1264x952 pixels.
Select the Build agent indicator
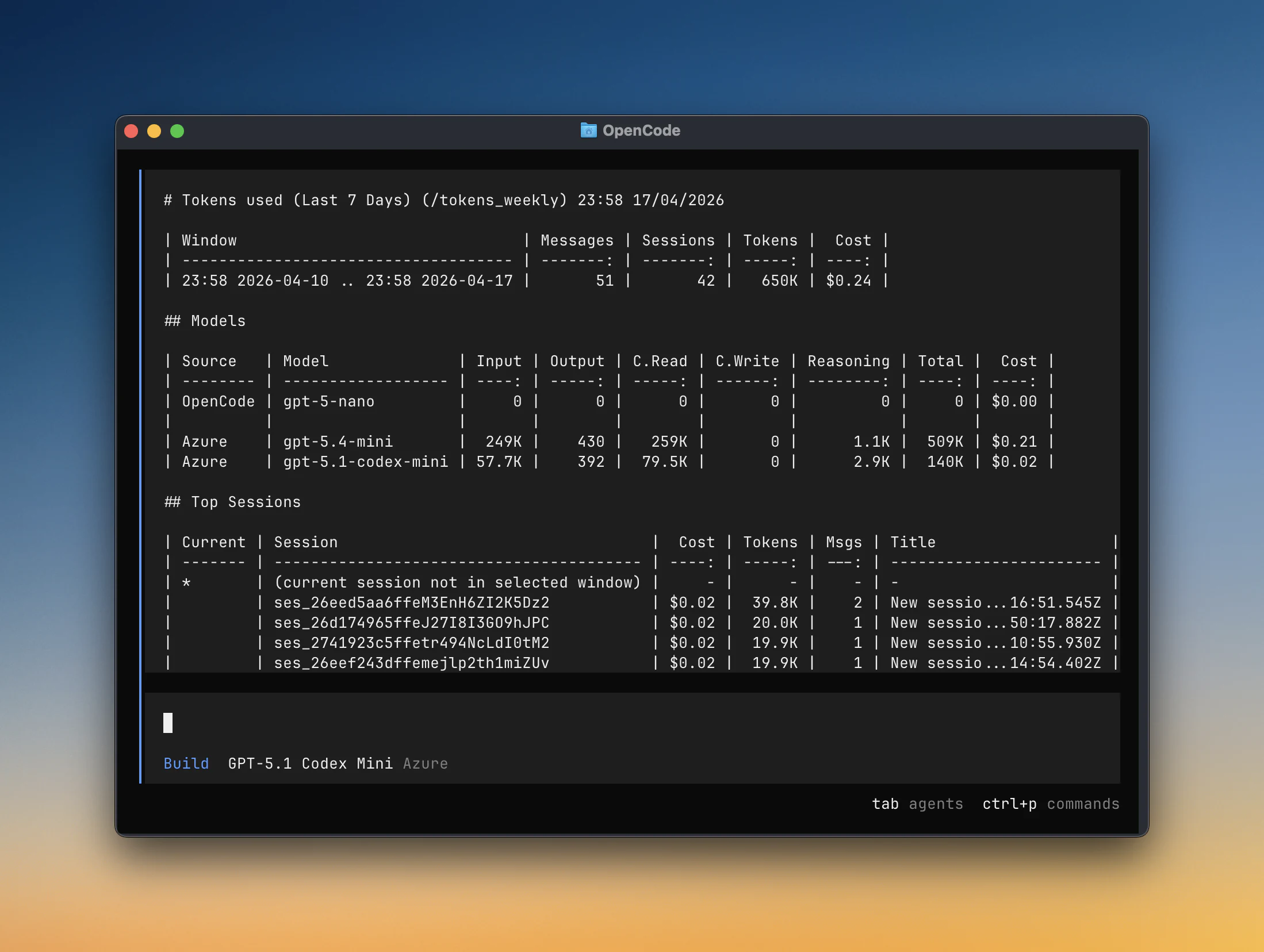click(x=186, y=763)
